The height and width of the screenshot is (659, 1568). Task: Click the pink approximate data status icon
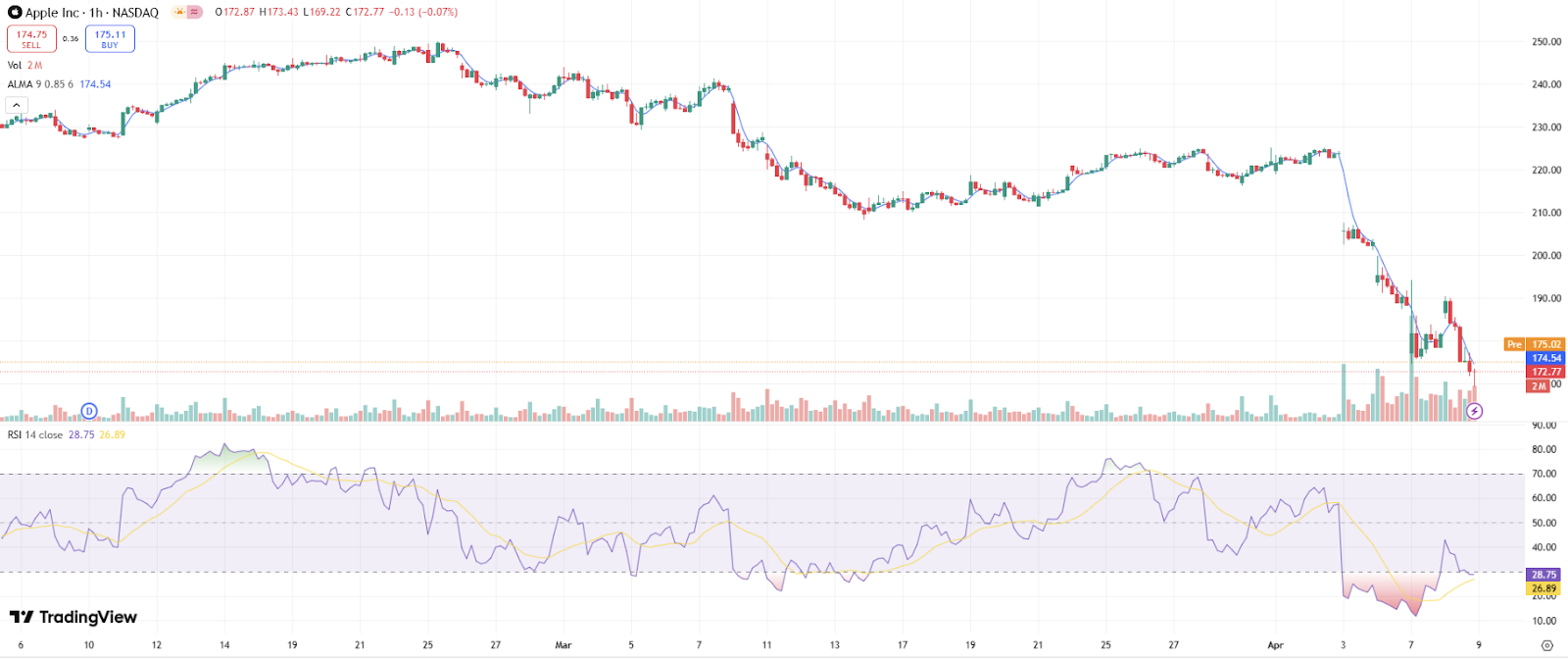coord(195,12)
